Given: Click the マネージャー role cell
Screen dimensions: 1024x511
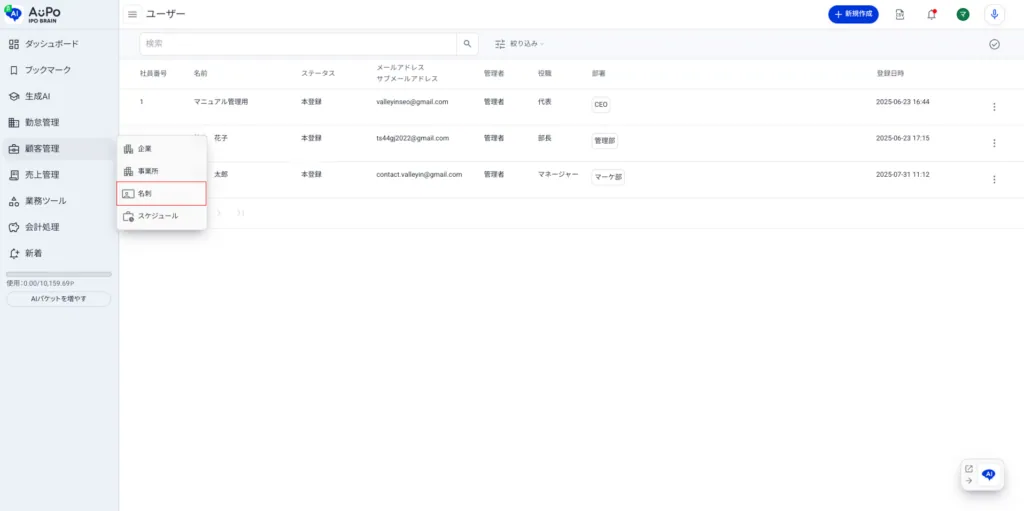Looking at the screenshot, I should 558,174.
